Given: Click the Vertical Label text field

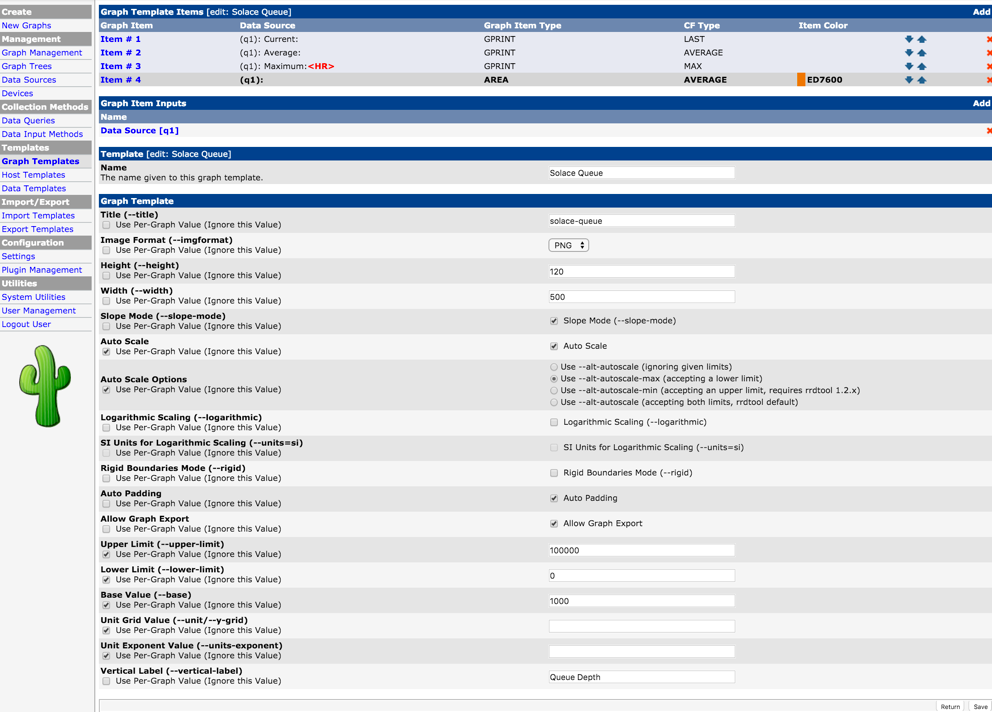Looking at the screenshot, I should coord(641,677).
